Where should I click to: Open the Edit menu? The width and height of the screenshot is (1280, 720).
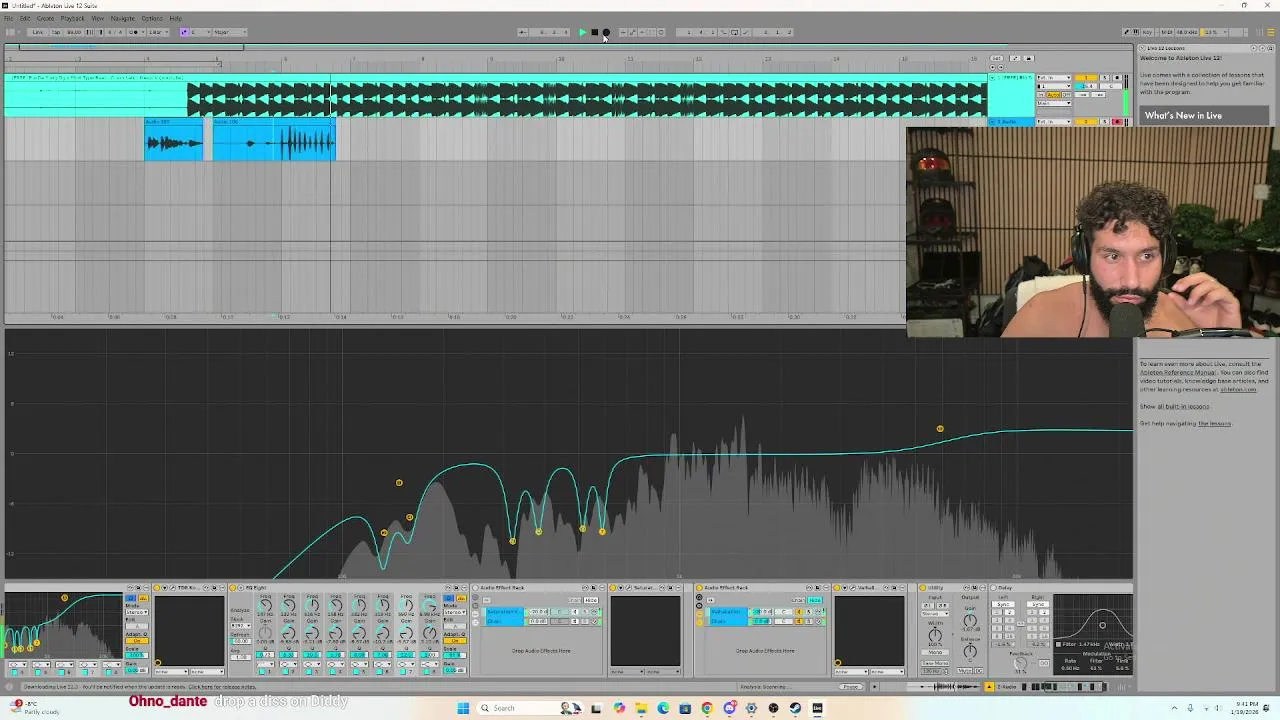tap(25, 18)
